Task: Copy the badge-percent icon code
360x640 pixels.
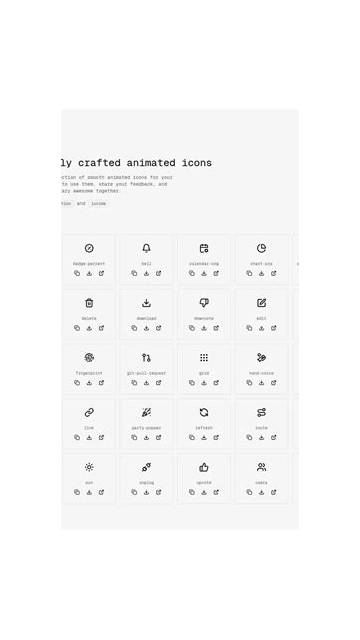Action: (x=77, y=273)
